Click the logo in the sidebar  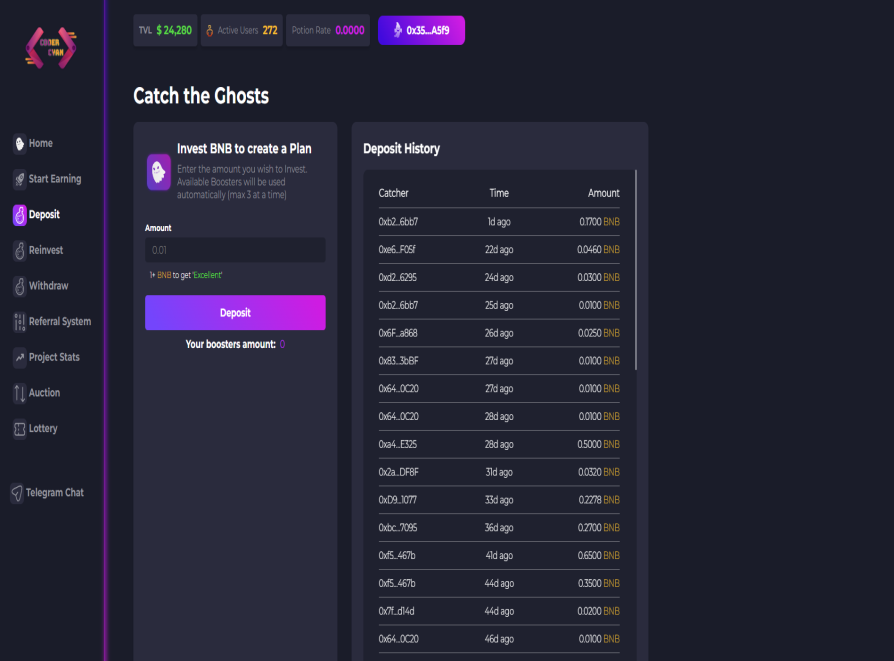click(51, 47)
